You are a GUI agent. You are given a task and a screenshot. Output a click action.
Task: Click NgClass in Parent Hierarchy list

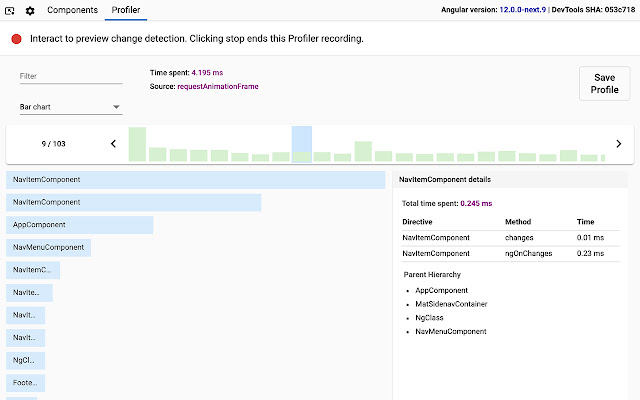pyautogui.click(x=432, y=317)
